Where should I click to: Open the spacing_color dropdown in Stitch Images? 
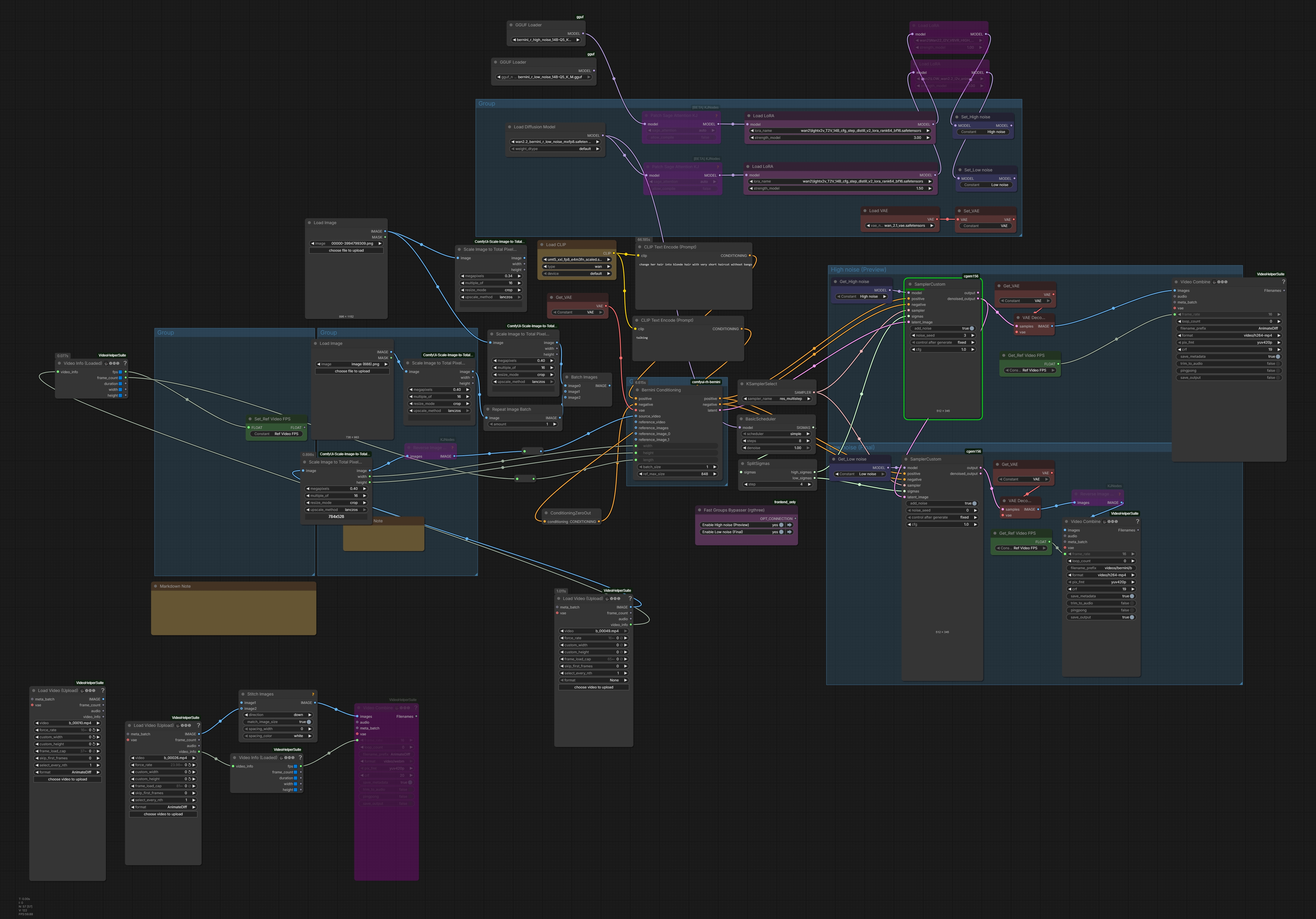pos(278,736)
